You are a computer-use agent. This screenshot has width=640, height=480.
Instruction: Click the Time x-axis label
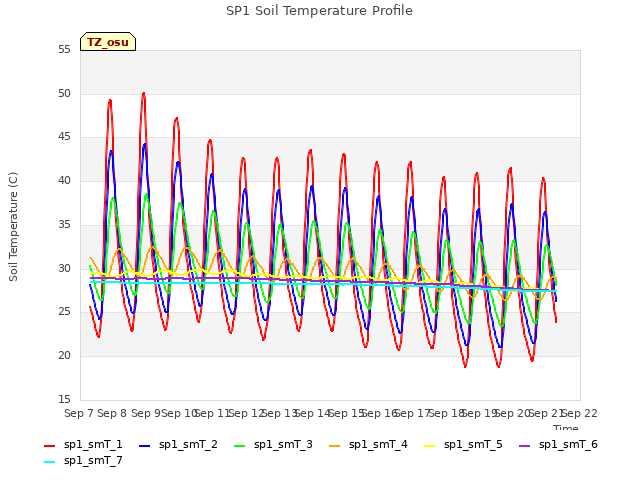tap(566, 427)
